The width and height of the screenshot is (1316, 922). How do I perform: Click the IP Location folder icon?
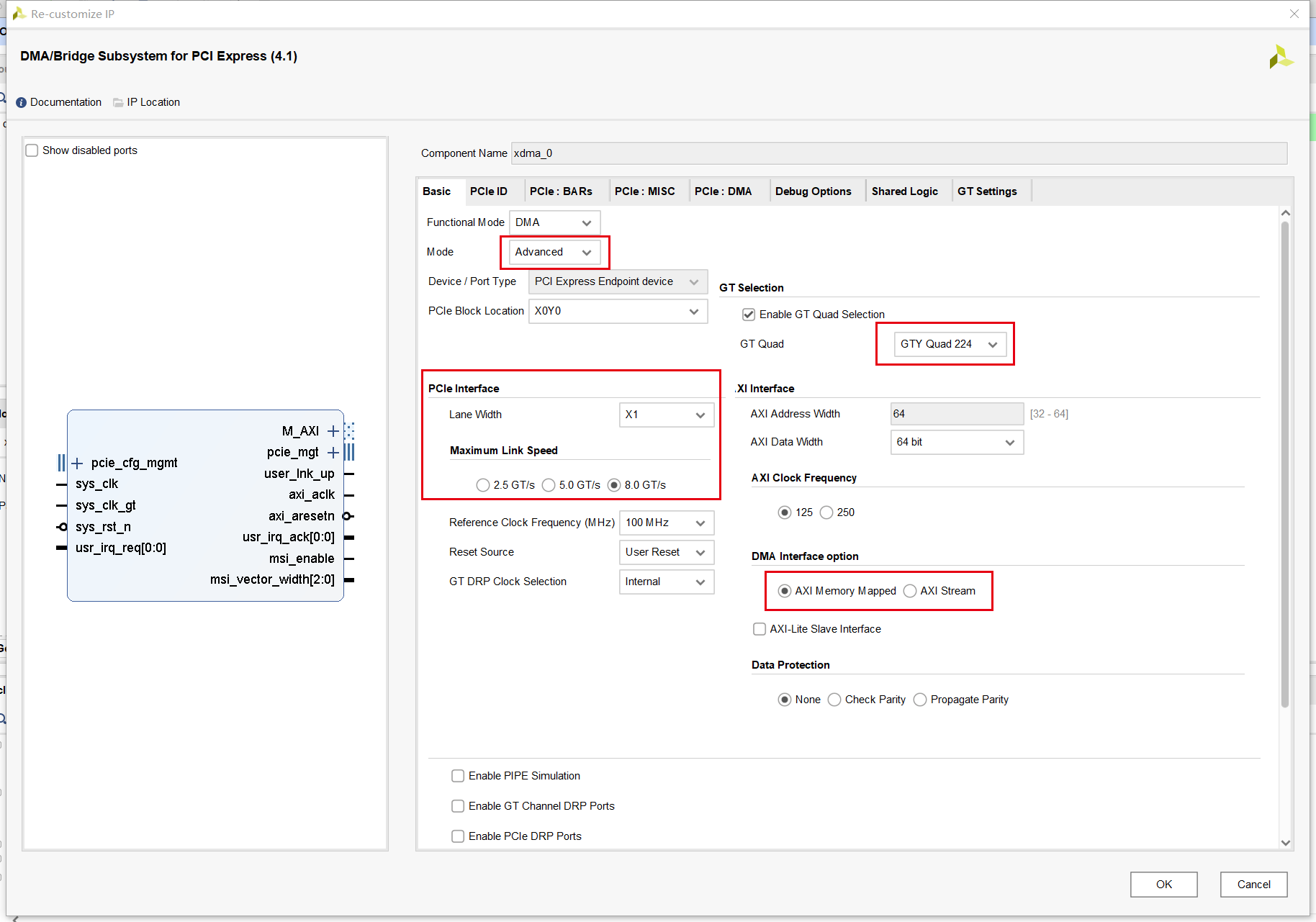point(118,102)
